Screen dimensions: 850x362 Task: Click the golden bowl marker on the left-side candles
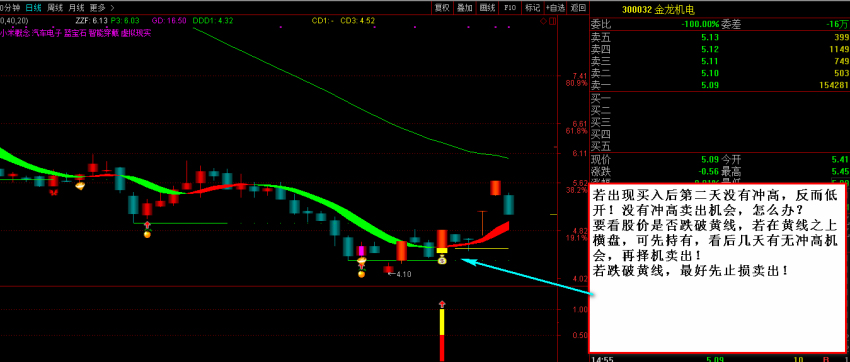pyautogui.click(x=80, y=185)
